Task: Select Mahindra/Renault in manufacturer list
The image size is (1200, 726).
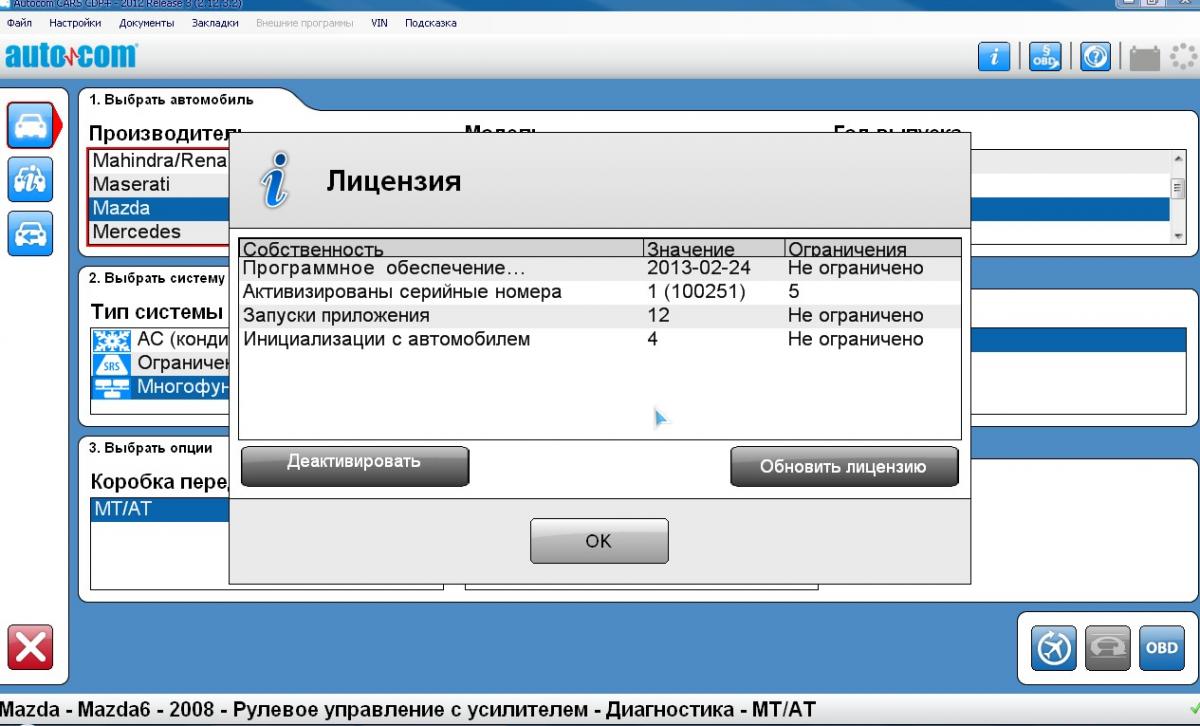Action: coord(160,160)
